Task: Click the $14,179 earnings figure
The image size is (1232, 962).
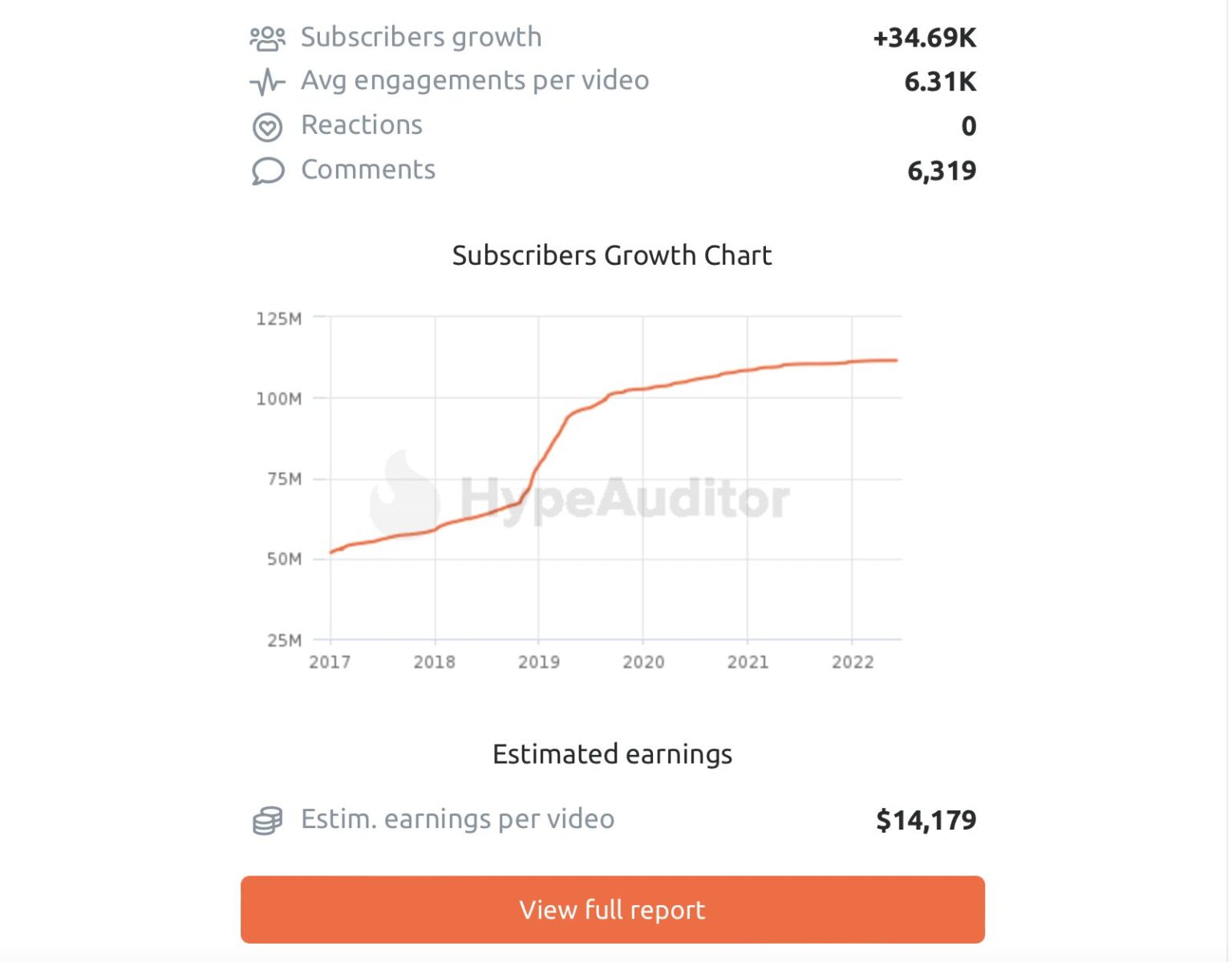Action: click(x=926, y=819)
